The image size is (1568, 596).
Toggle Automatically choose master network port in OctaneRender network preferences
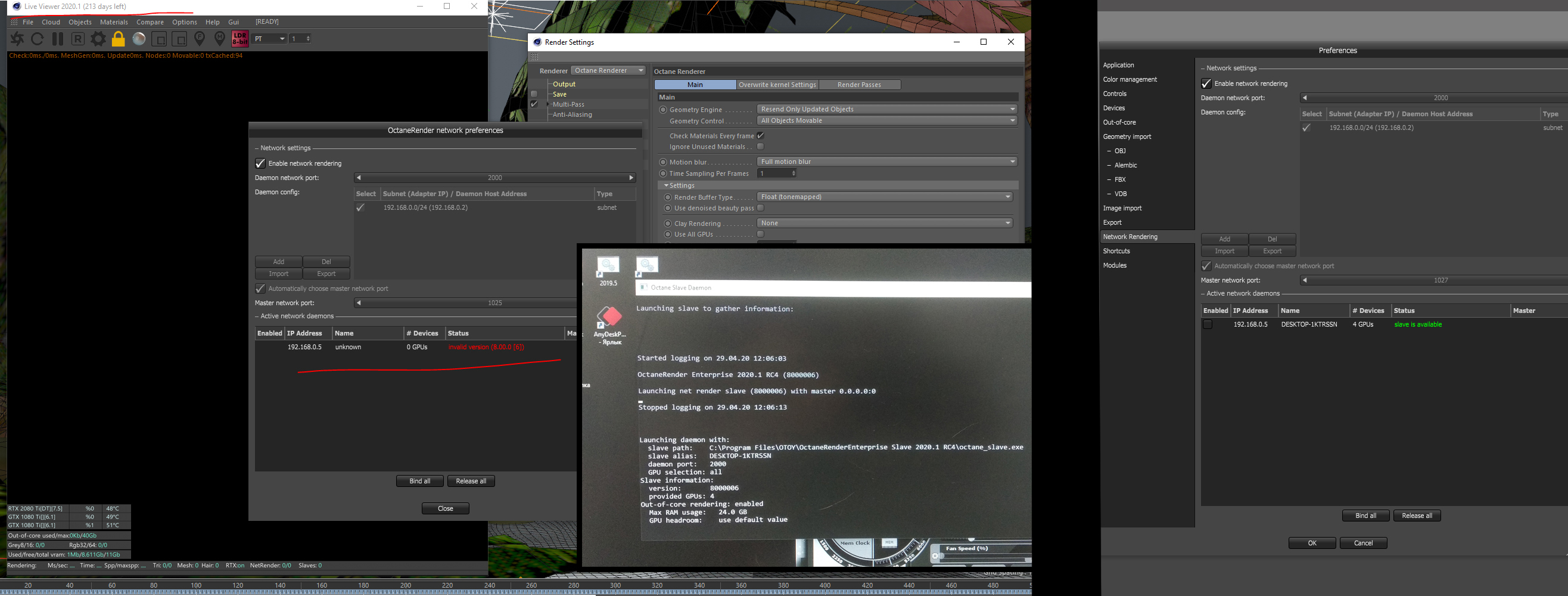click(x=260, y=288)
